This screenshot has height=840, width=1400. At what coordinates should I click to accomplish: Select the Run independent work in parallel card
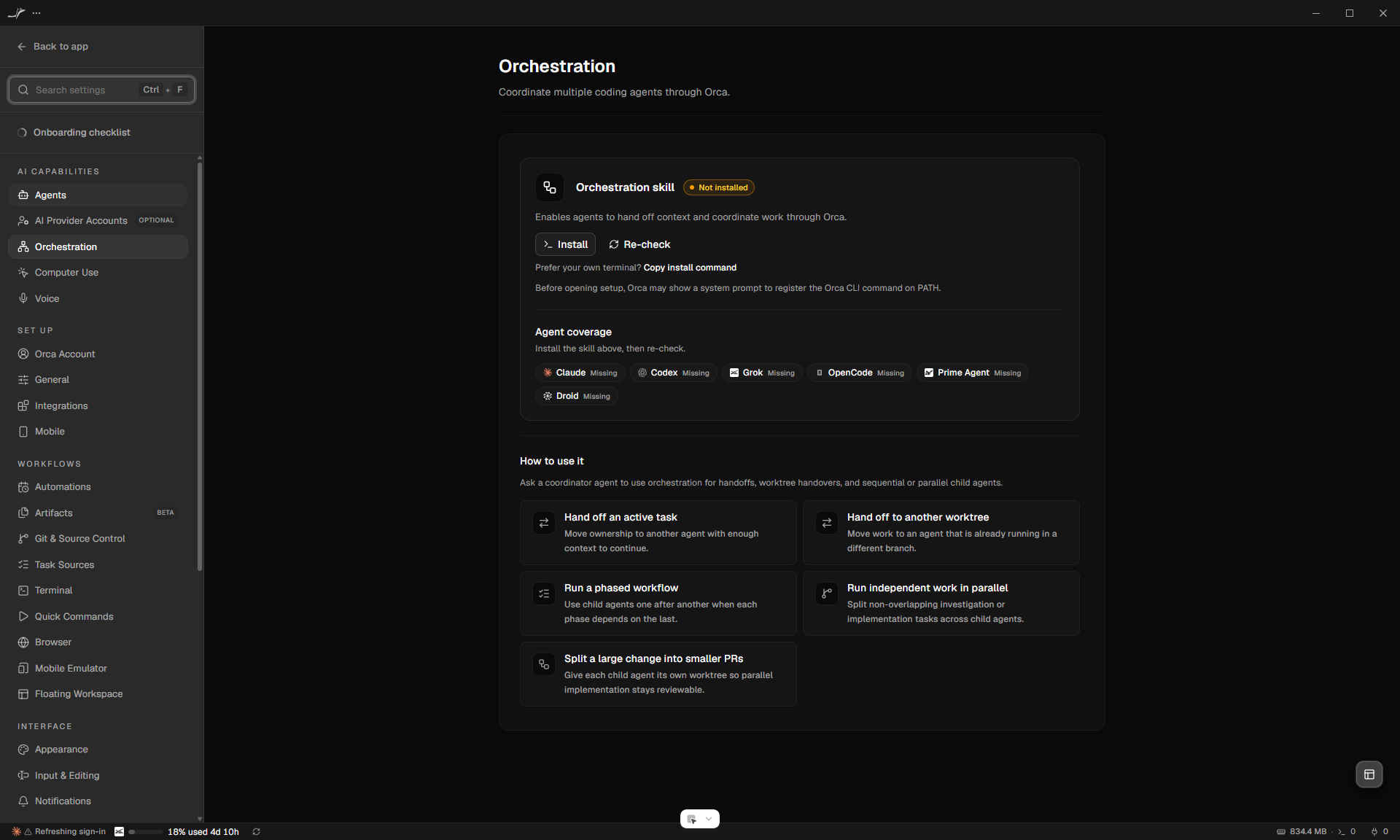(x=941, y=603)
